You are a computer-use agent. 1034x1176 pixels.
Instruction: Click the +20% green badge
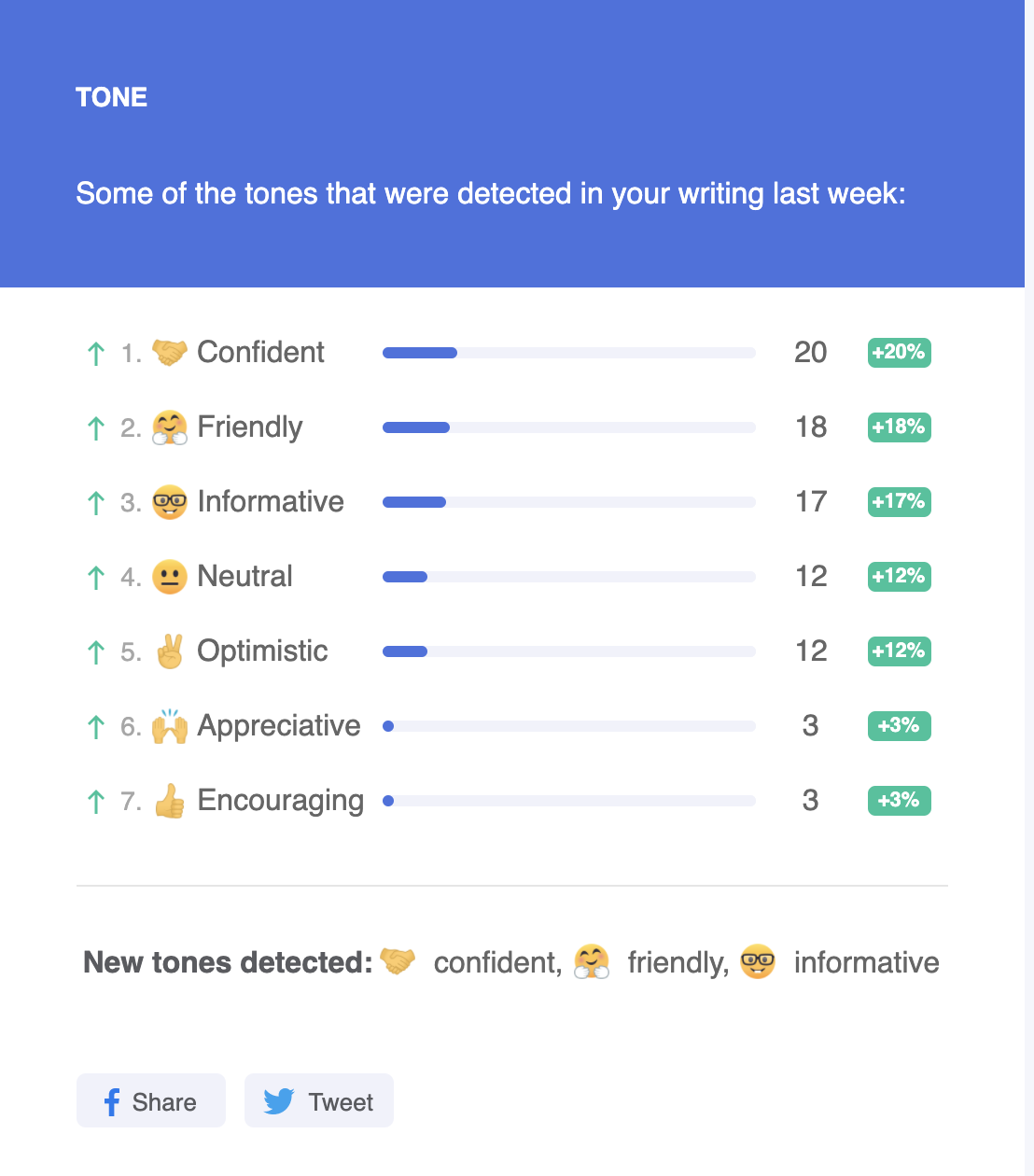(x=900, y=353)
